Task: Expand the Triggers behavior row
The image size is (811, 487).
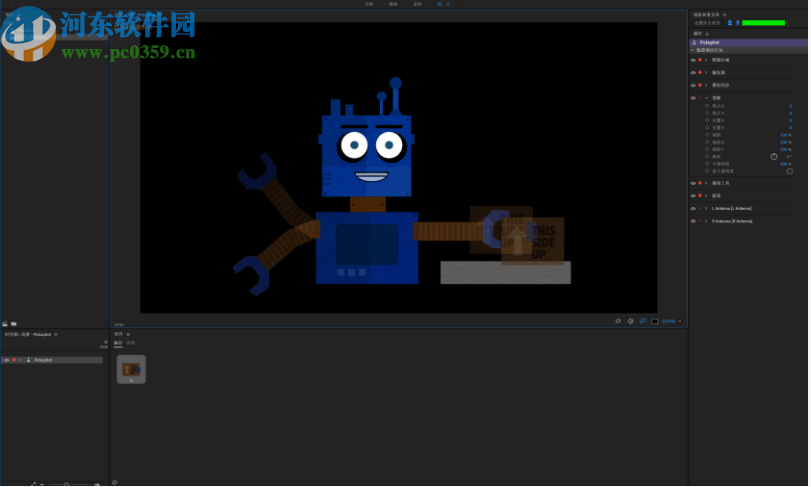Action: (706, 72)
